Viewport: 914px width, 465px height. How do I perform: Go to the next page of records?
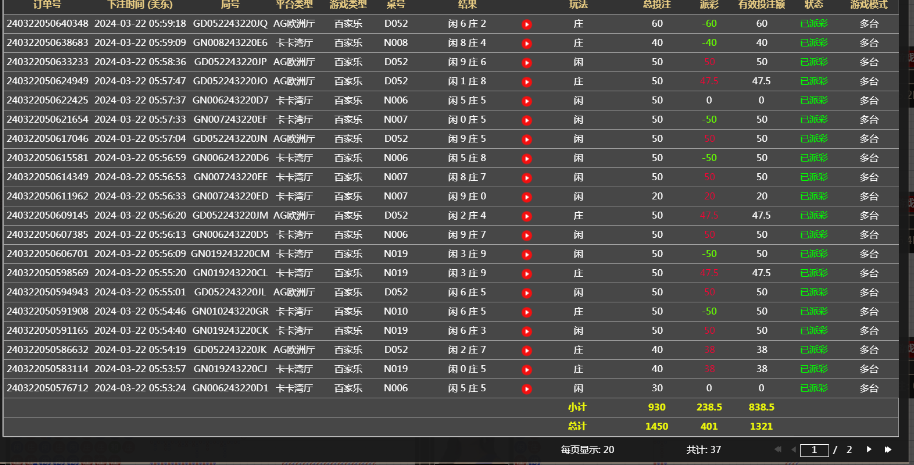point(869,450)
